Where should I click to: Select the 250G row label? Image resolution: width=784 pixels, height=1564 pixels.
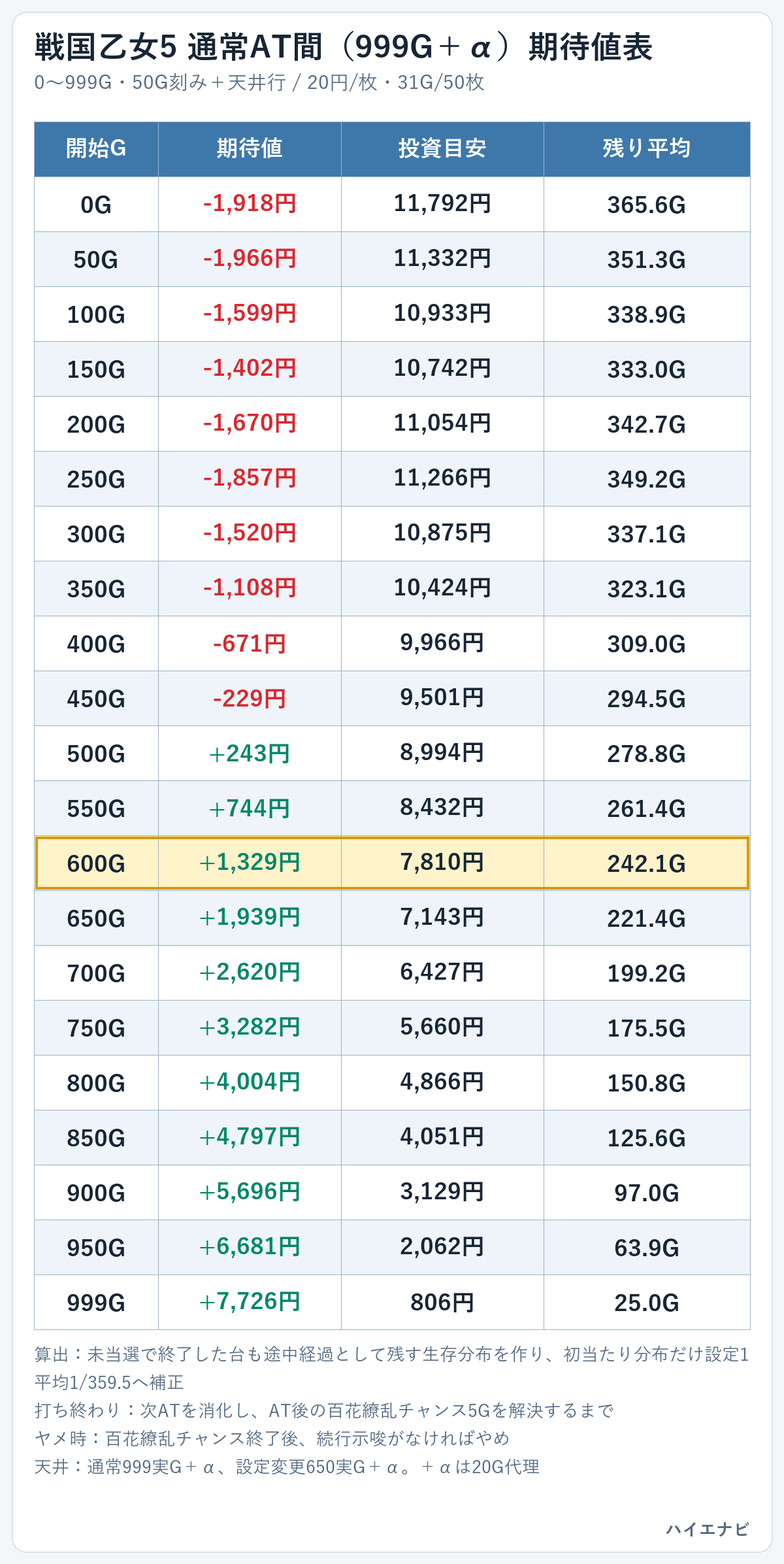point(96,479)
